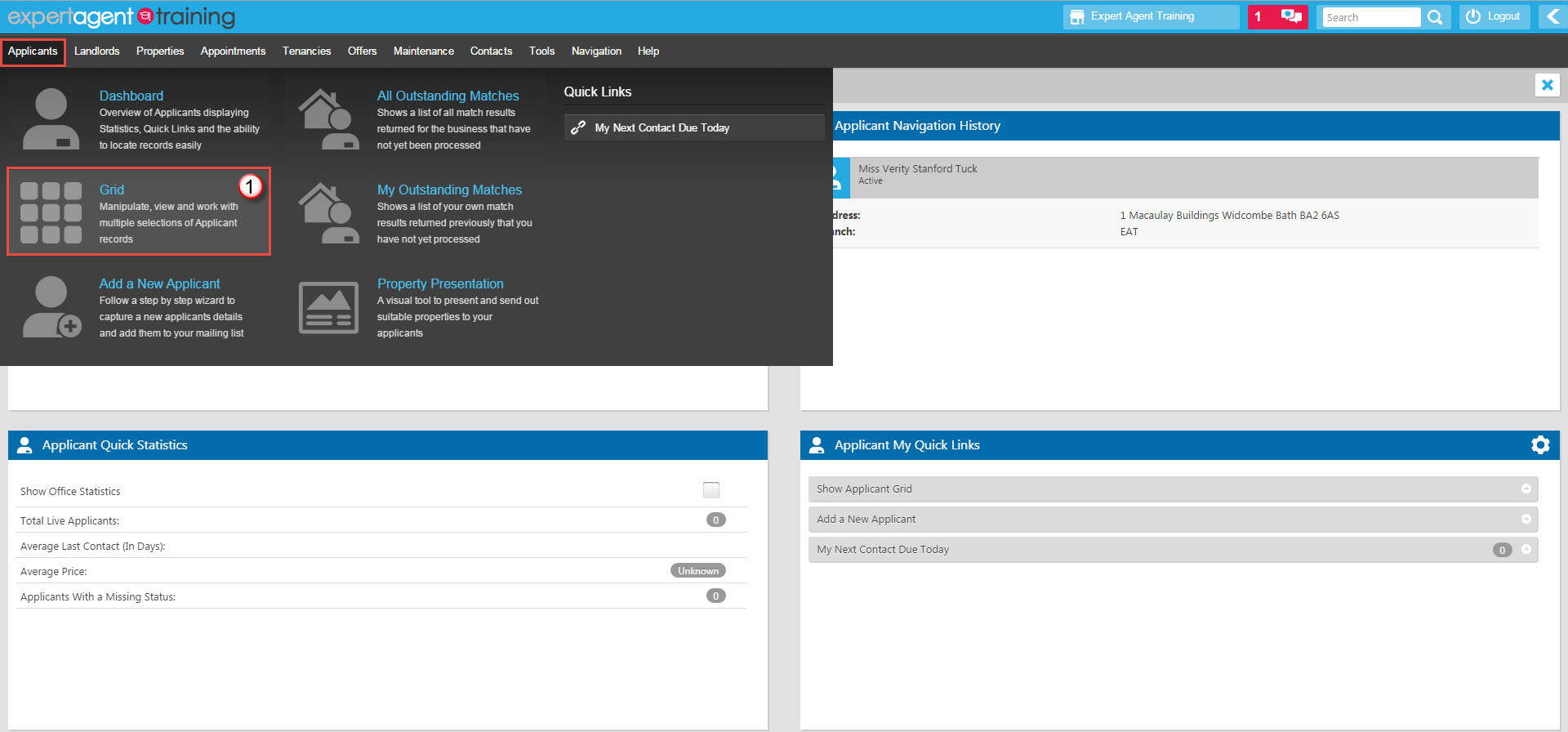The height and width of the screenshot is (732, 1568).
Task: Open the Maintenance menu
Action: (423, 51)
